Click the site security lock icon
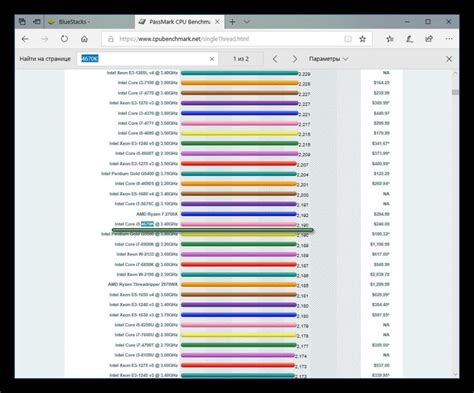 tap(111, 39)
